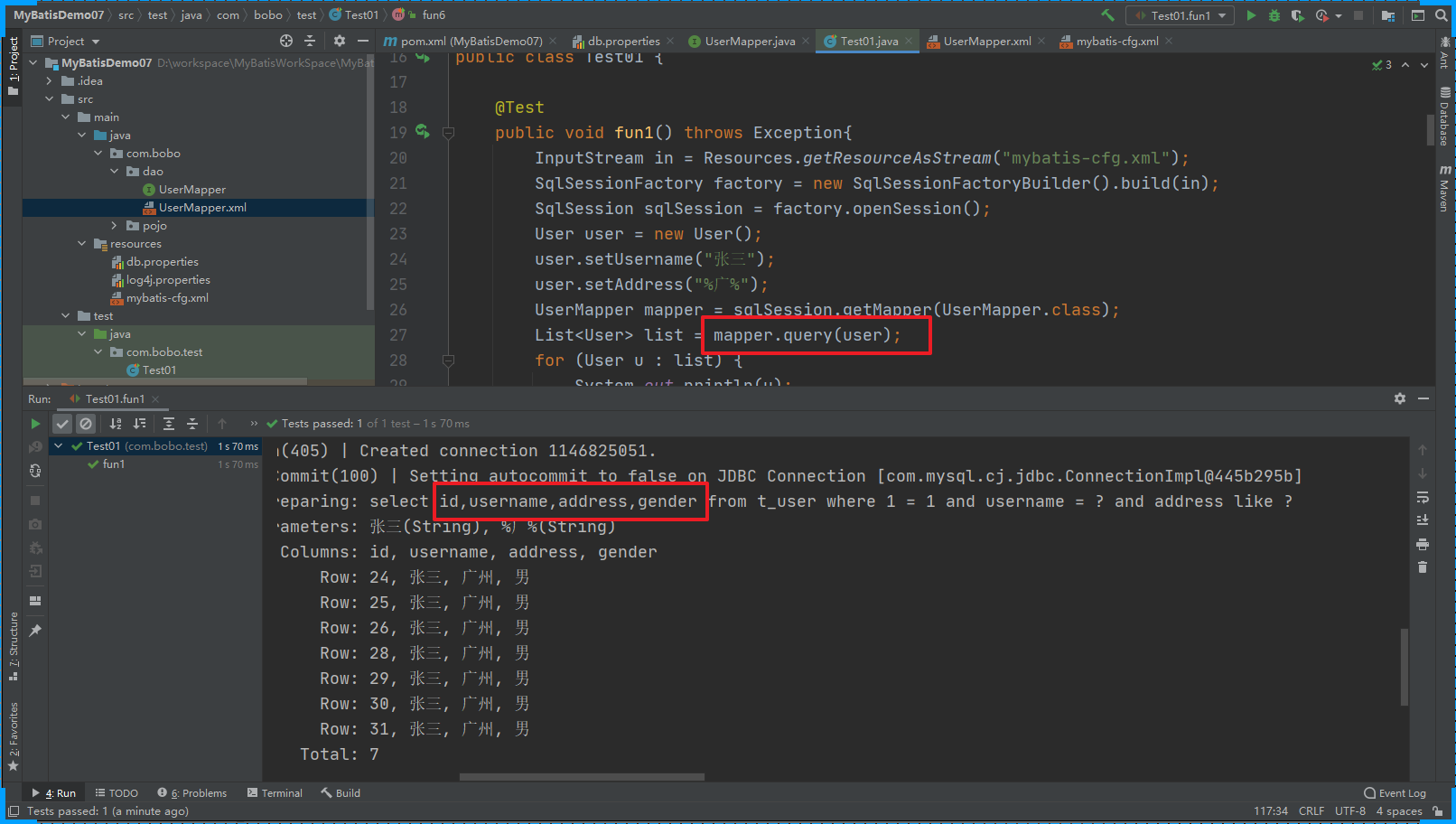Open Search Everywhere magnifier icon
Screen dimensions: 1456x824
click(1442, 15)
